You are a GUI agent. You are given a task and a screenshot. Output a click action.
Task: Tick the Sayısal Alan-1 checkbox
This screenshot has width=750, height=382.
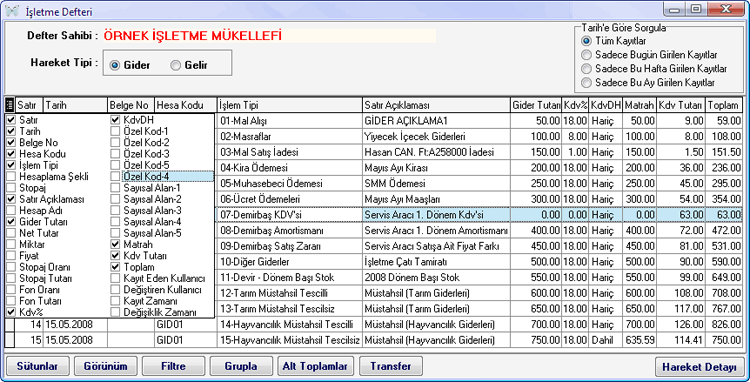pyautogui.click(x=115, y=188)
